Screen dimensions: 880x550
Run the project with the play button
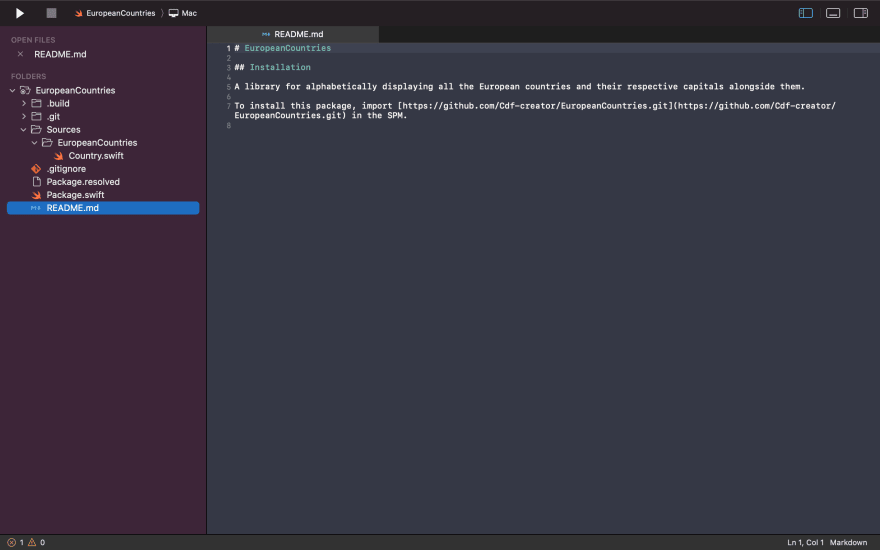[x=20, y=13]
